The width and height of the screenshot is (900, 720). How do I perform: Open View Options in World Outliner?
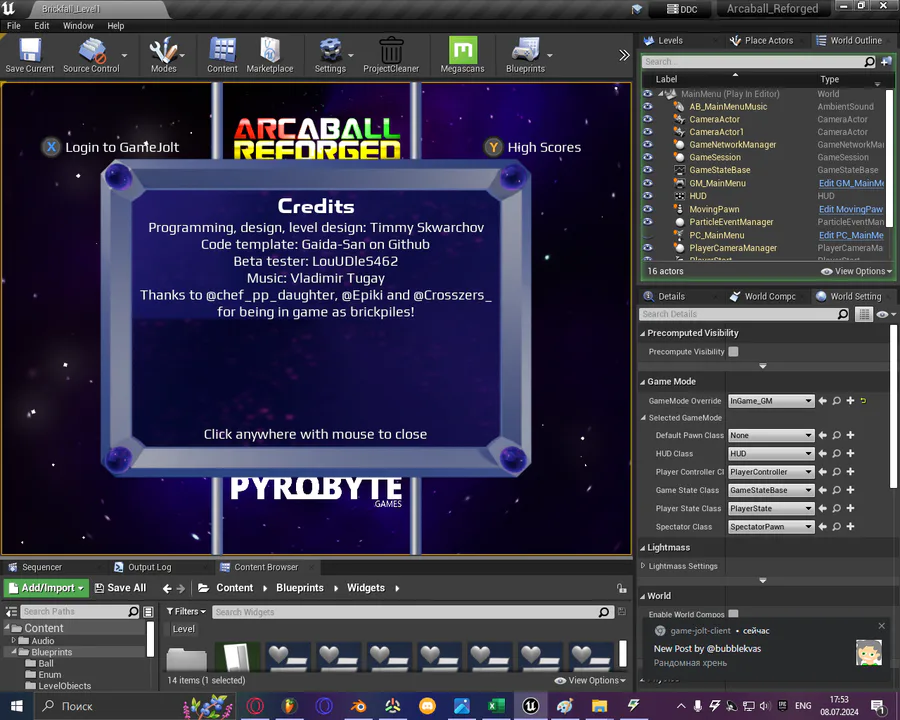[x=857, y=271]
